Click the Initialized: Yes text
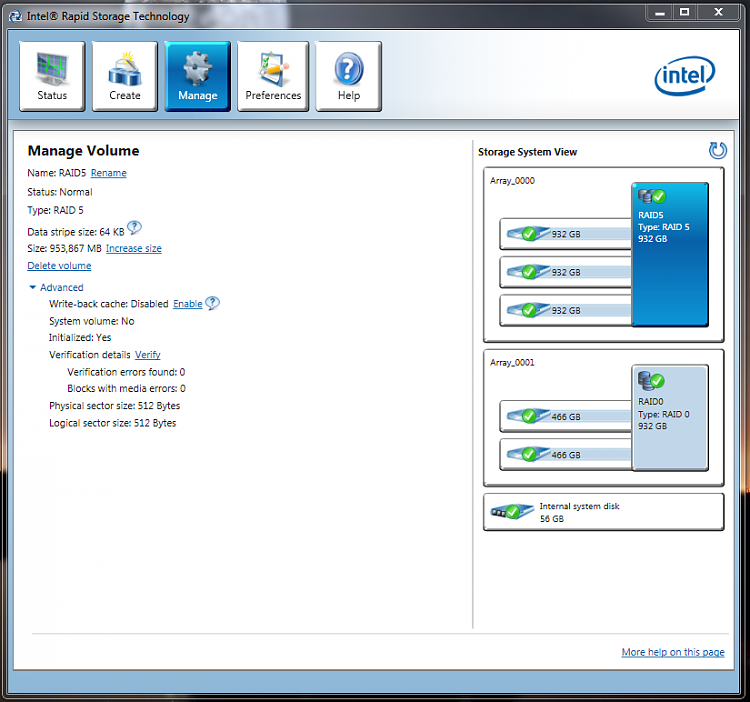 point(80,338)
